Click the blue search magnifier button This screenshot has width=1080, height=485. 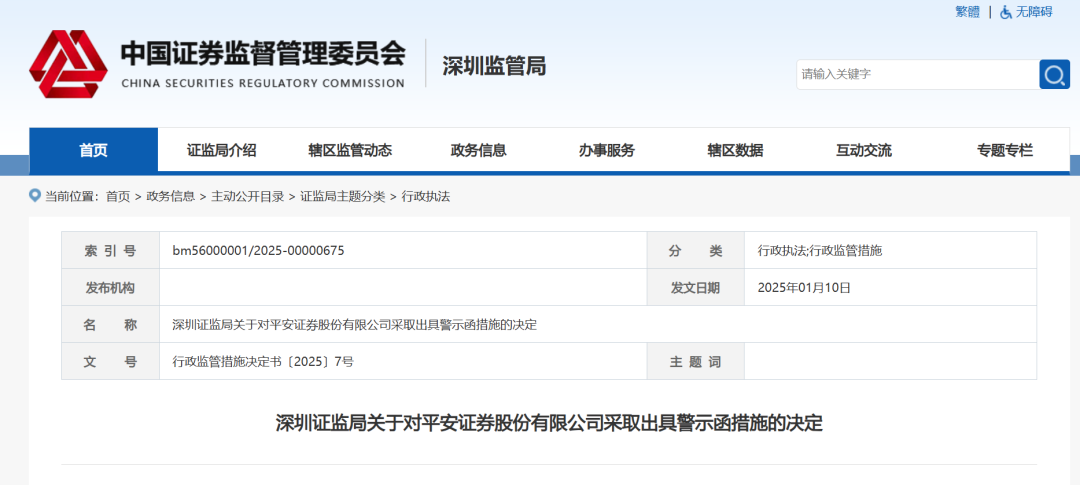coord(1055,74)
